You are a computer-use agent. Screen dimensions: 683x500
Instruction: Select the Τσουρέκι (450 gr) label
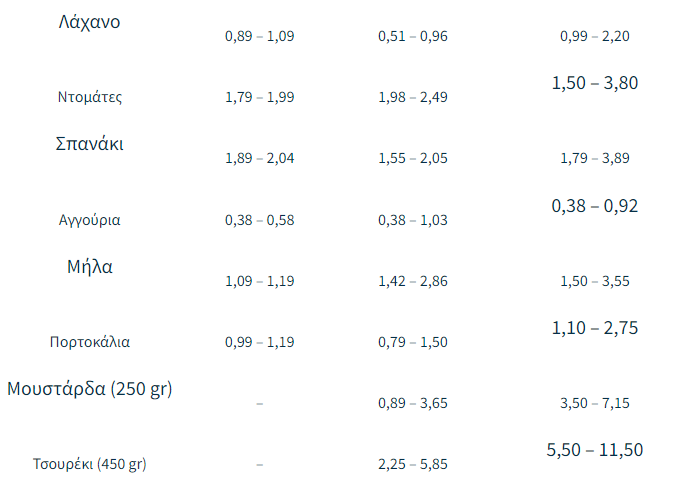coord(90,464)
